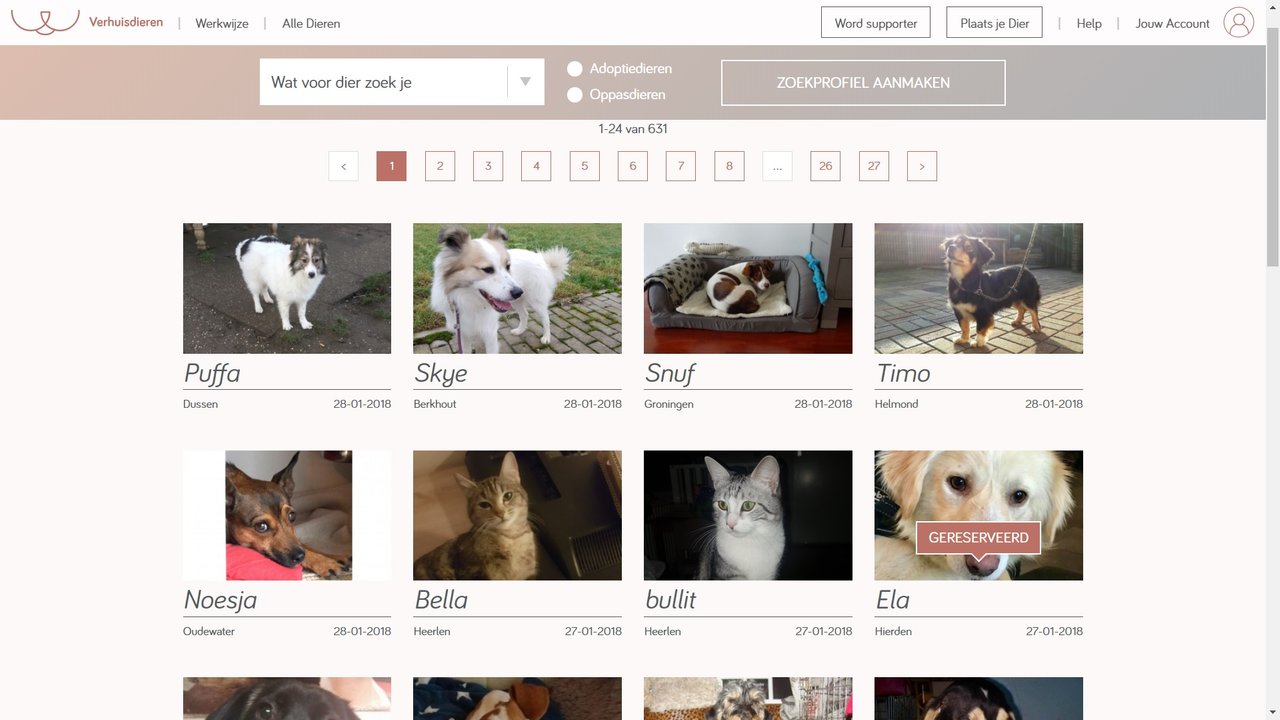Screen dimensions: 1280x720
Task: Open Skye's photo
Action: click(x=517, y=288)
